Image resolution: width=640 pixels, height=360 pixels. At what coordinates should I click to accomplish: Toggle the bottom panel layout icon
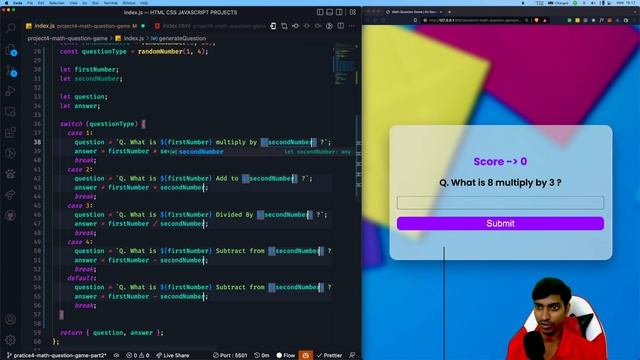click(x=329, y=12)
